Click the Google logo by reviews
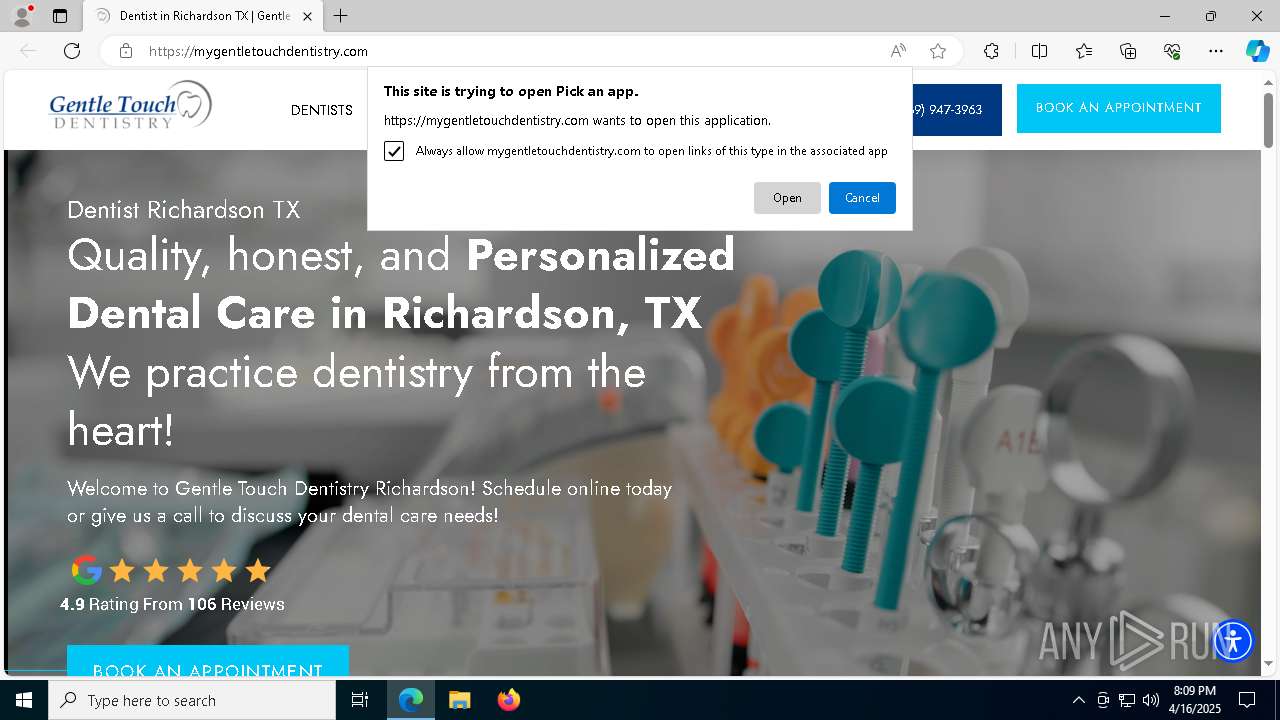 [x=87, y=570]
